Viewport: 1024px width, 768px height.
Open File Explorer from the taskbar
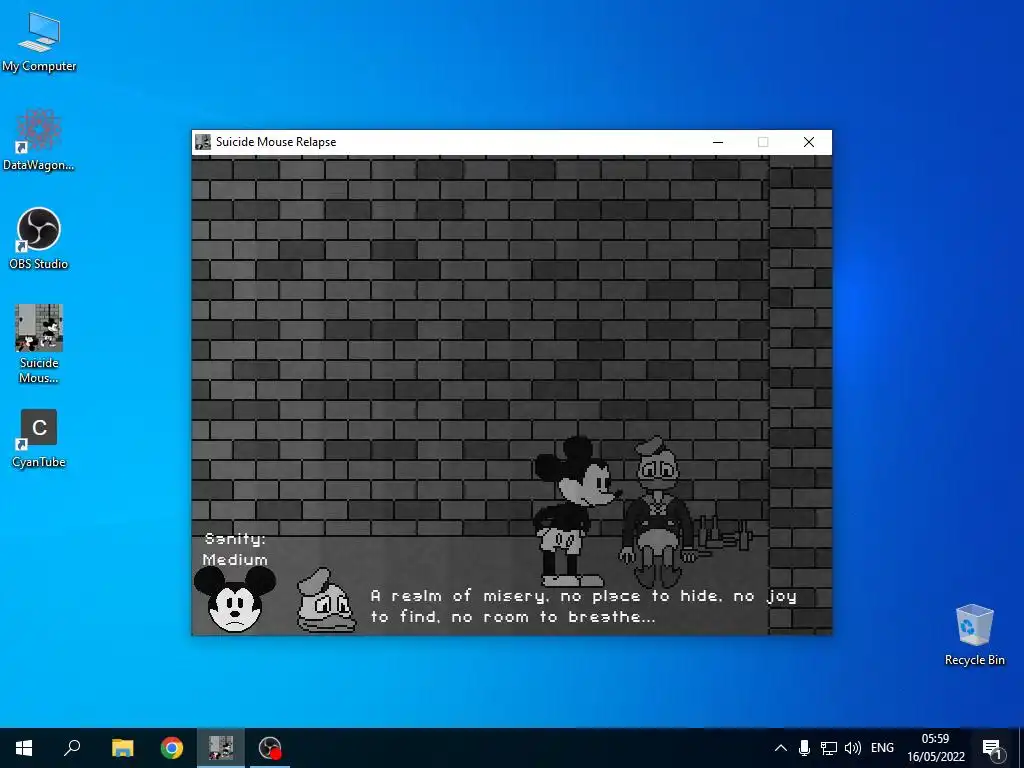coord(122,748)
